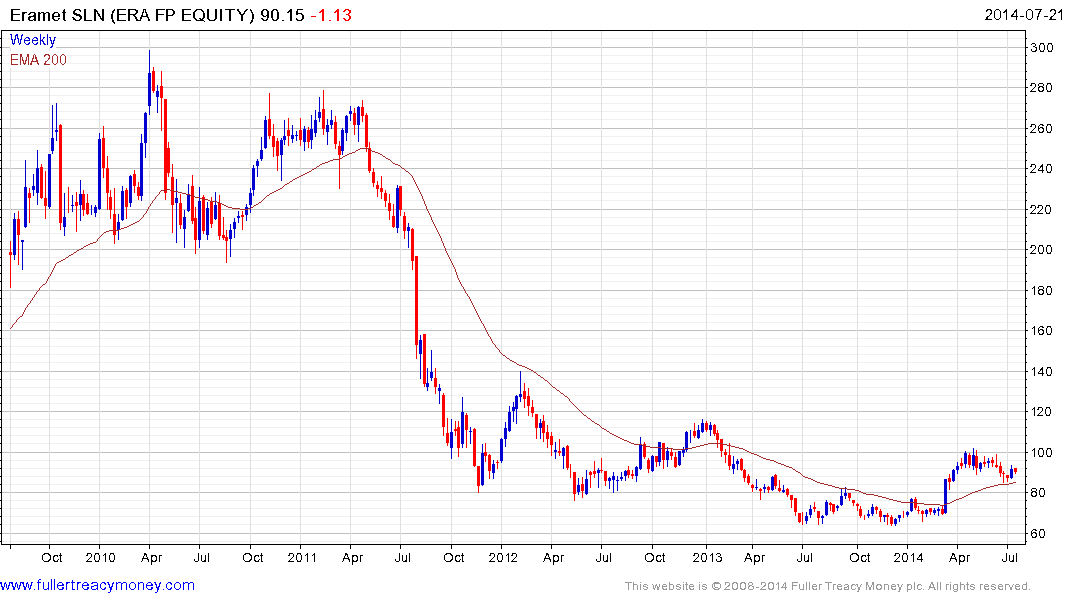The image size is (1075, 600).
Task: Click the red change value "-1.13"
Action: point(331,15)
